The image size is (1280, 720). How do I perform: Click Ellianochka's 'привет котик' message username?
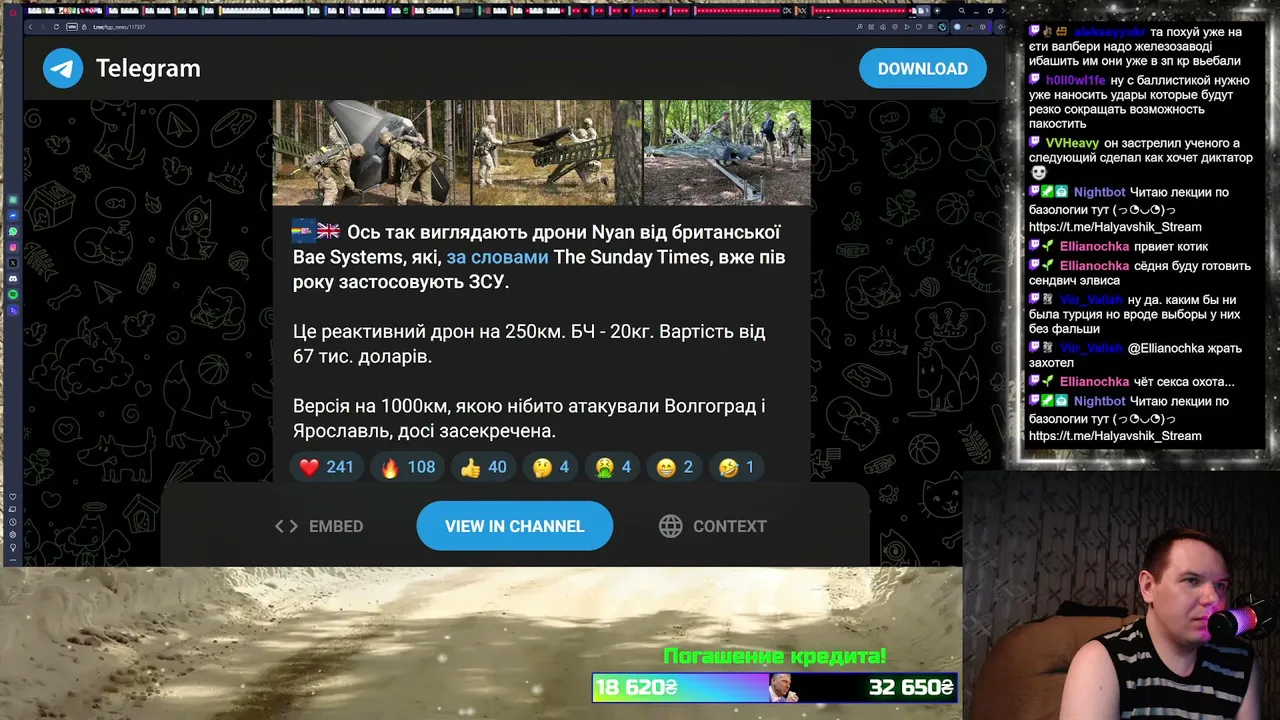[x=1094, y=246]
